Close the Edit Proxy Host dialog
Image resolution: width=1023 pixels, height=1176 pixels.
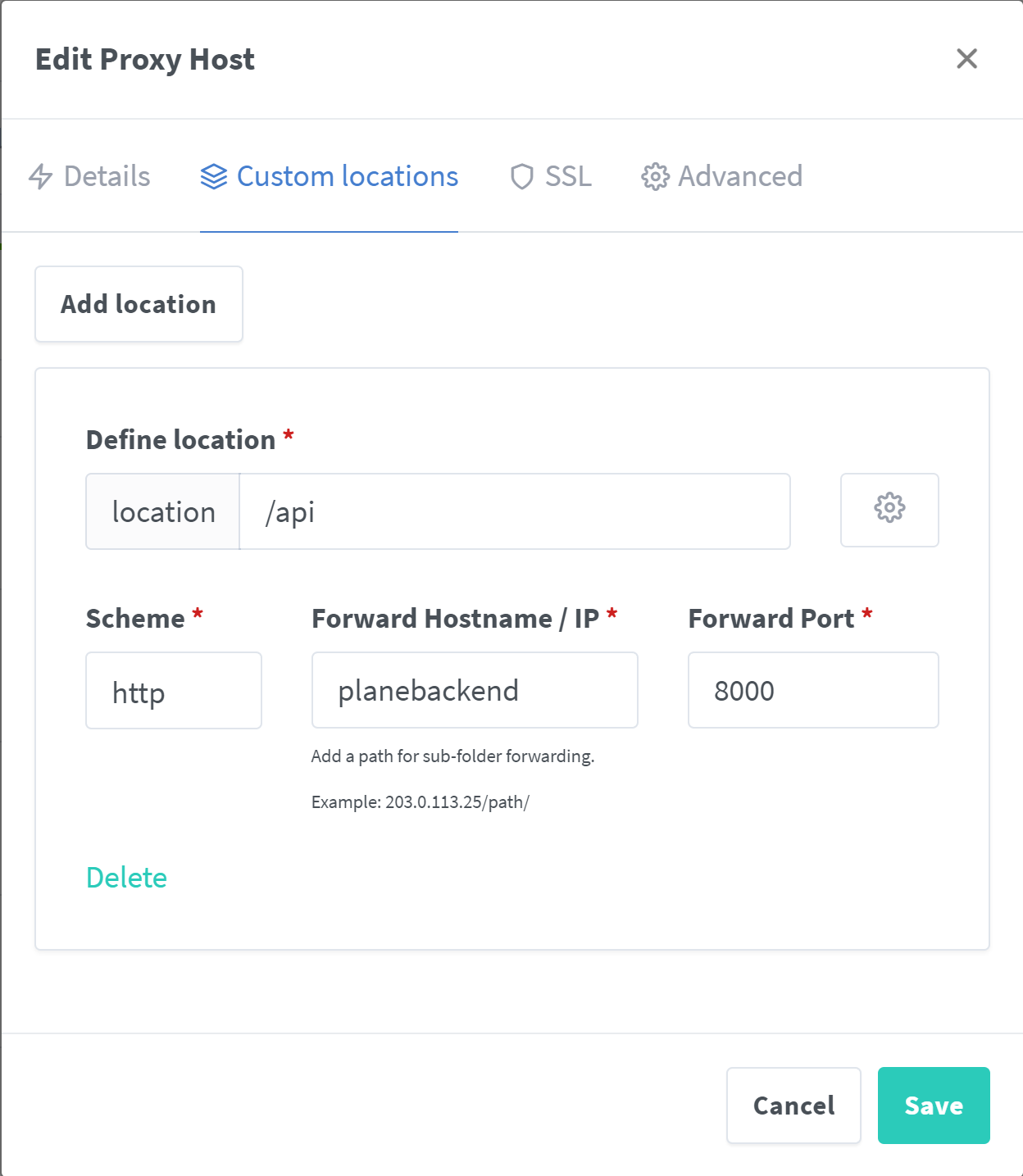[966, 58]
